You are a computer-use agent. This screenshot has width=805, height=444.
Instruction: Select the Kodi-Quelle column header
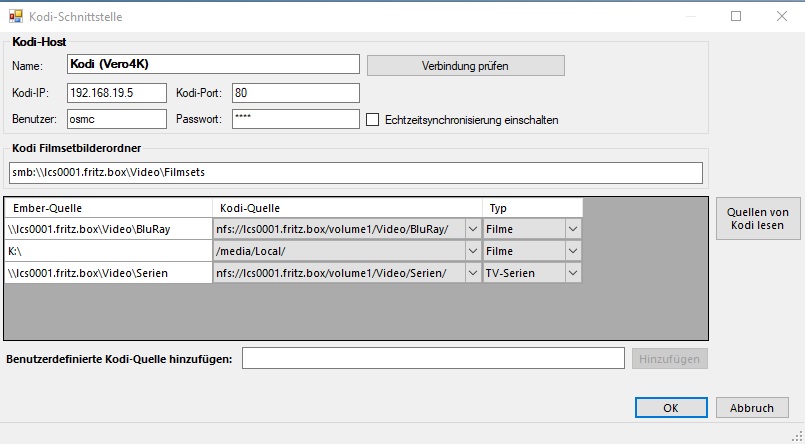[x=347, y=208]
